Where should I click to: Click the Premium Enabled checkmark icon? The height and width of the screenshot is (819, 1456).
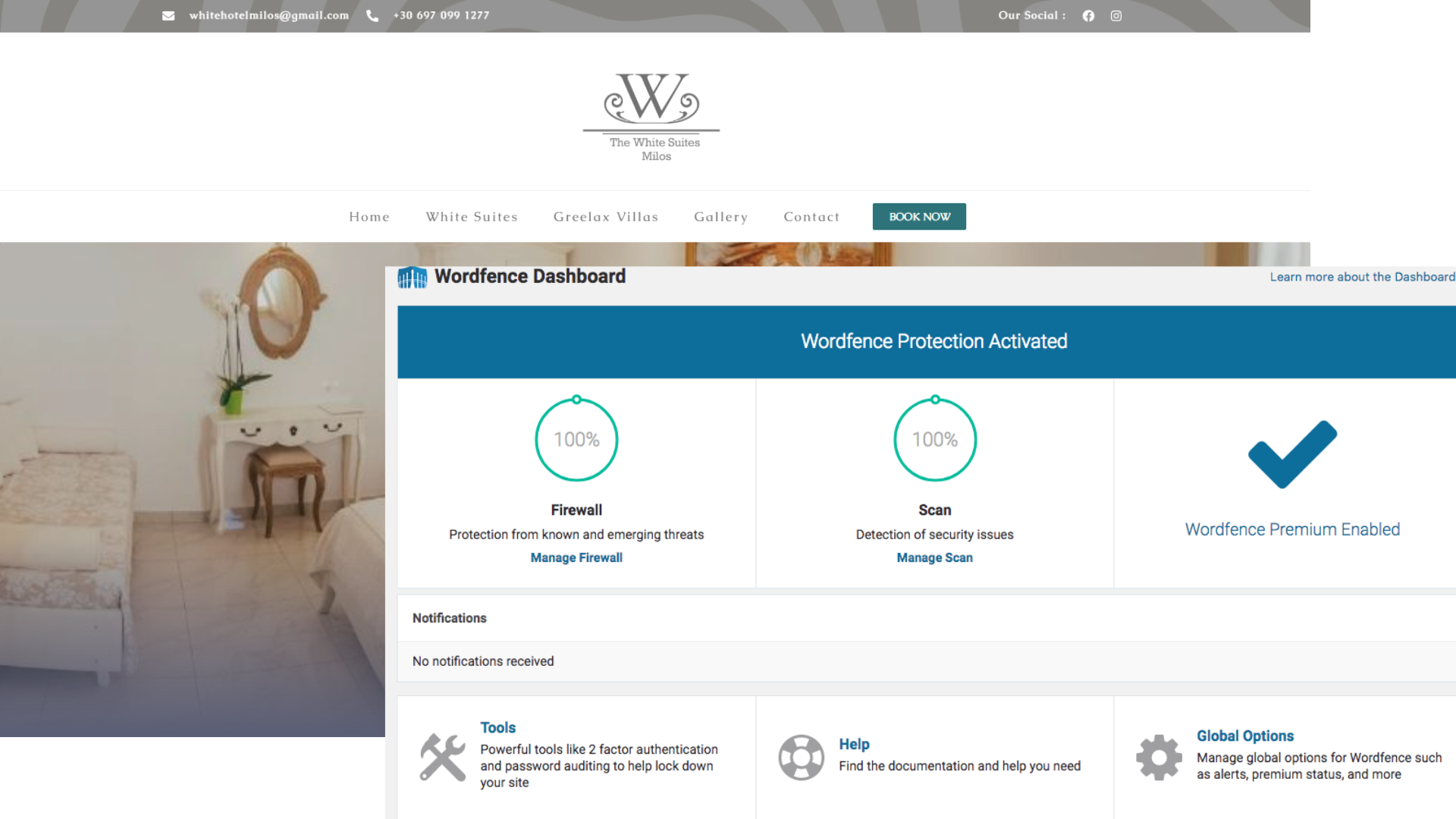pos(1293,454)
